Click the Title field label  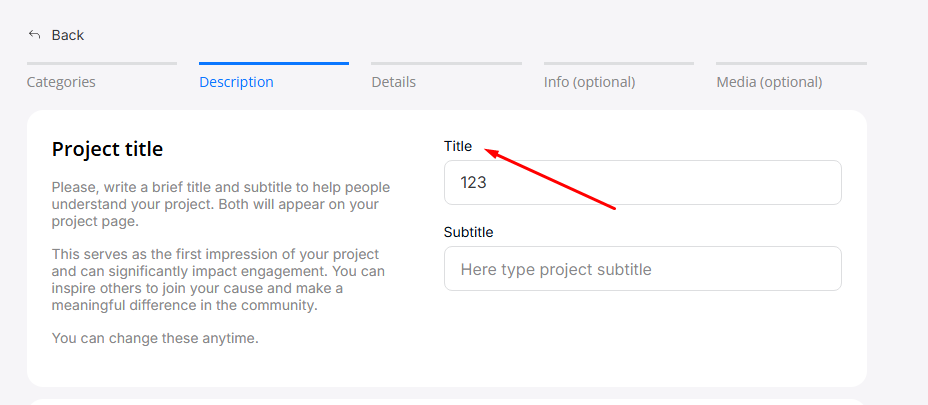pyautogui.click(x=458, y=146)
